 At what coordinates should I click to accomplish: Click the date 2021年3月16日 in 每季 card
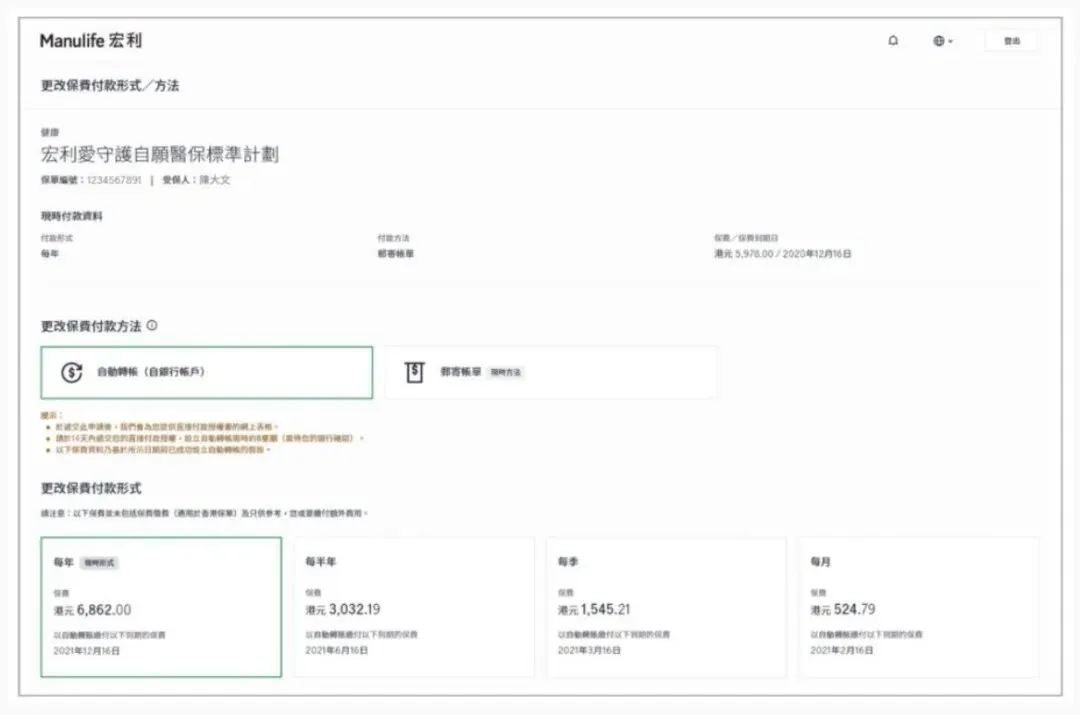click(x=589, y=650)
